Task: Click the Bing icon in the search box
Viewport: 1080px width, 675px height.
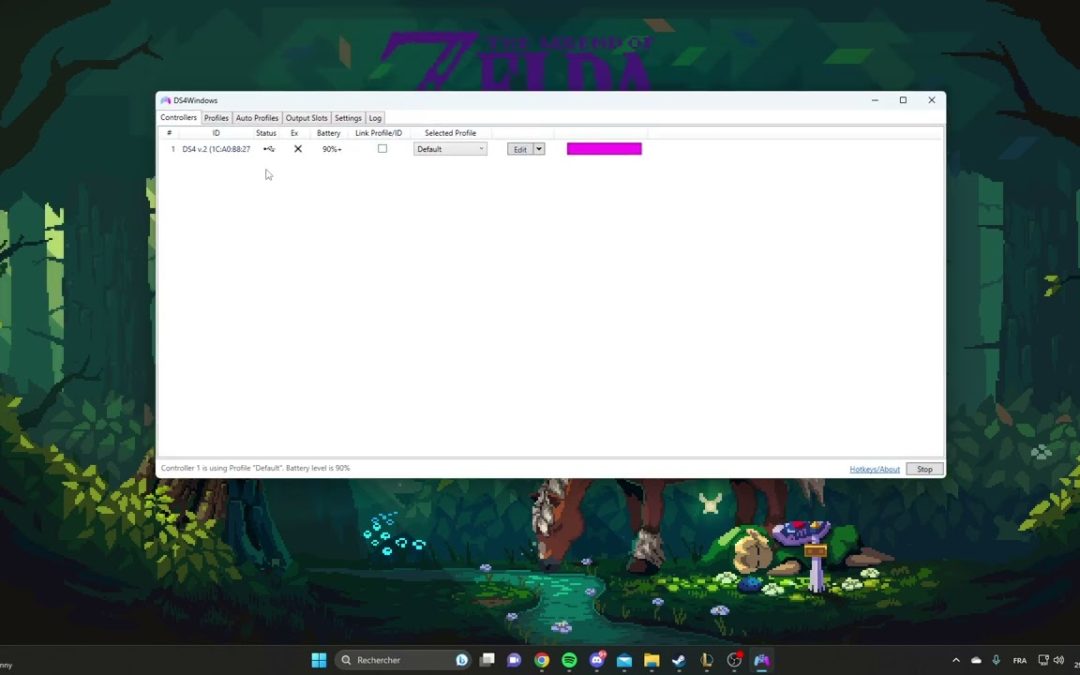Action: [x=461, y=660]
